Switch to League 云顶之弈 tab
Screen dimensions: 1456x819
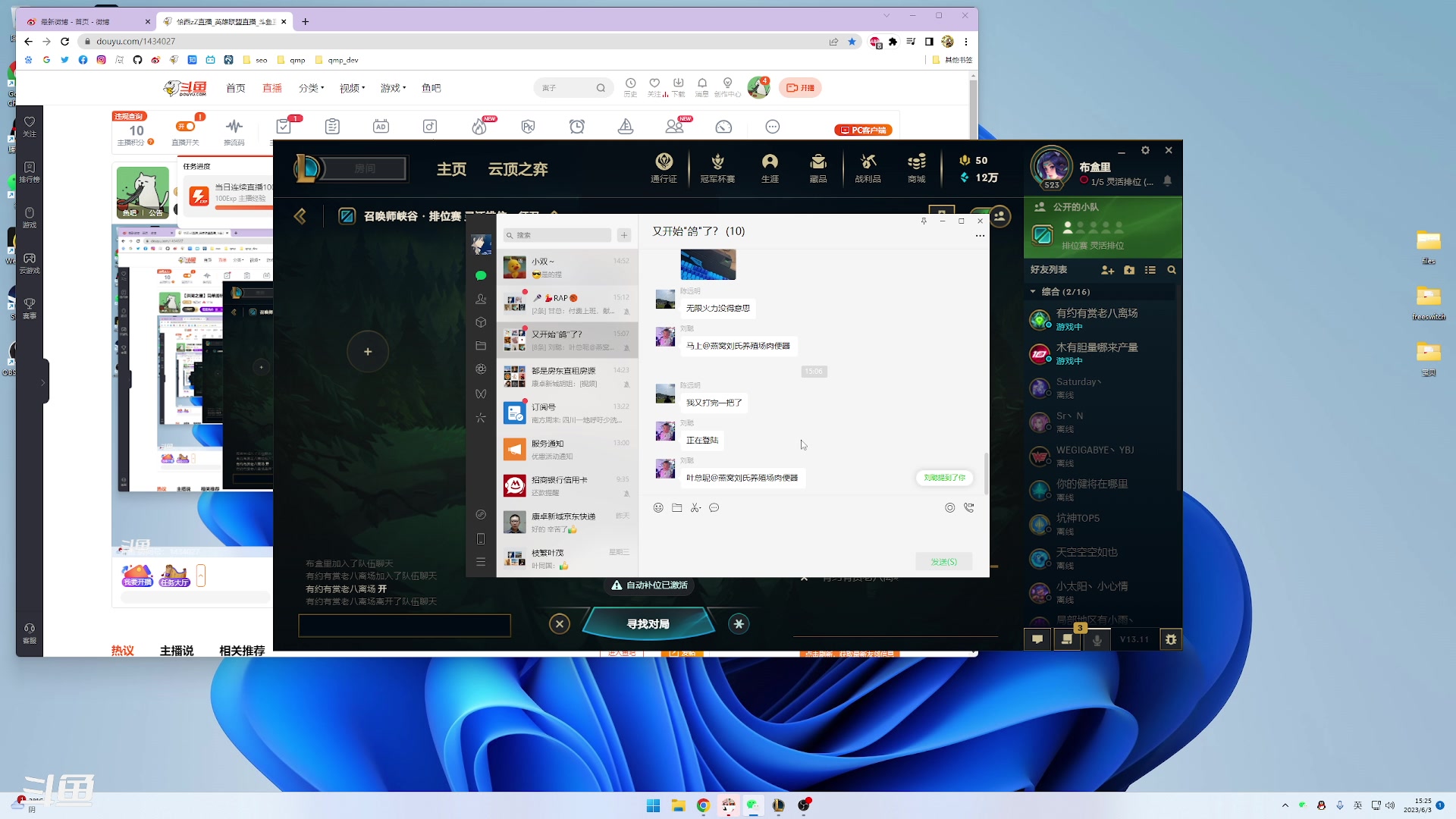click(x=518, y=169)
